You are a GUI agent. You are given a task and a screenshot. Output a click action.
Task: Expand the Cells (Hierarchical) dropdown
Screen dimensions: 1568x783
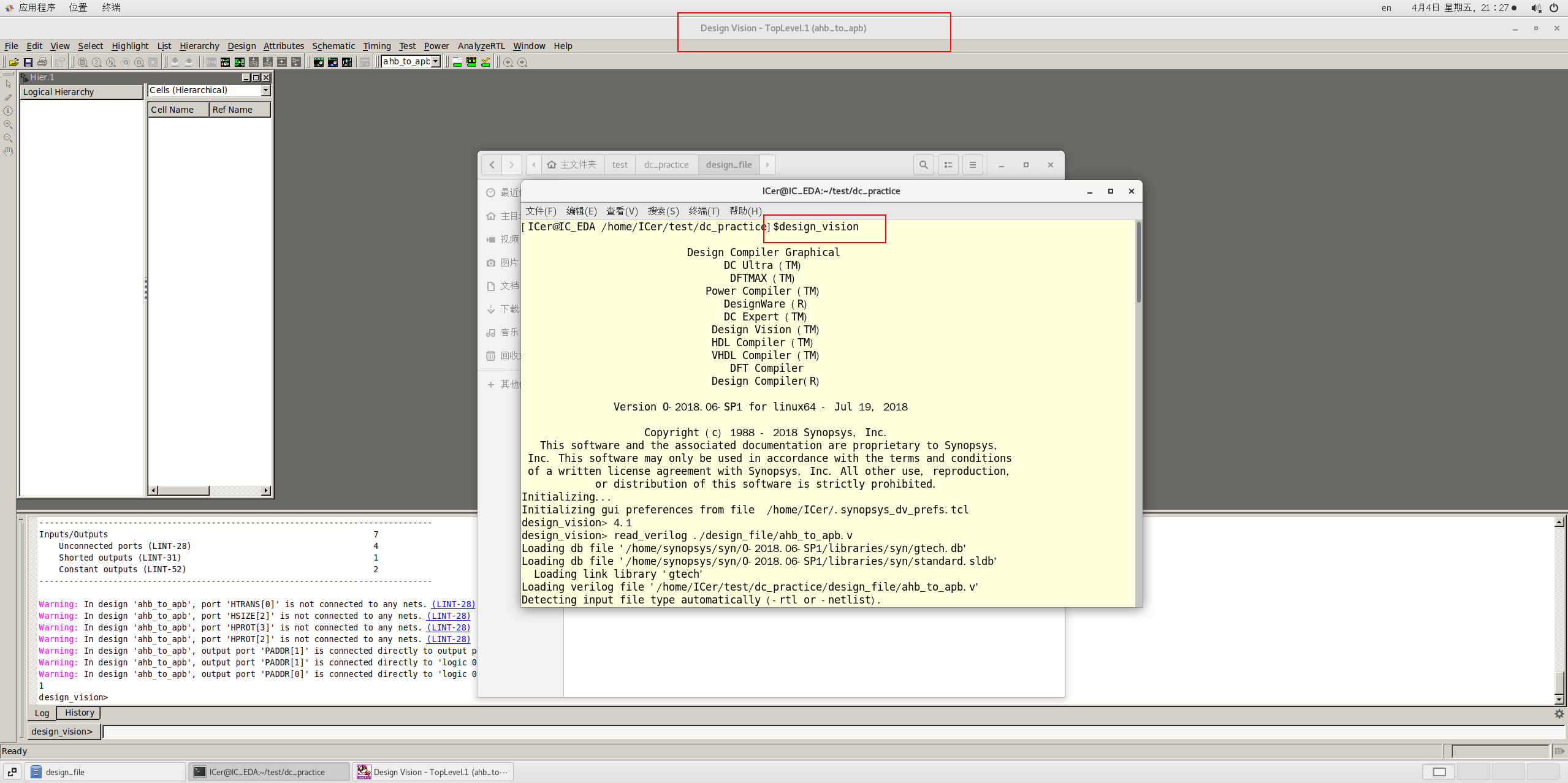tap(265, 91)
